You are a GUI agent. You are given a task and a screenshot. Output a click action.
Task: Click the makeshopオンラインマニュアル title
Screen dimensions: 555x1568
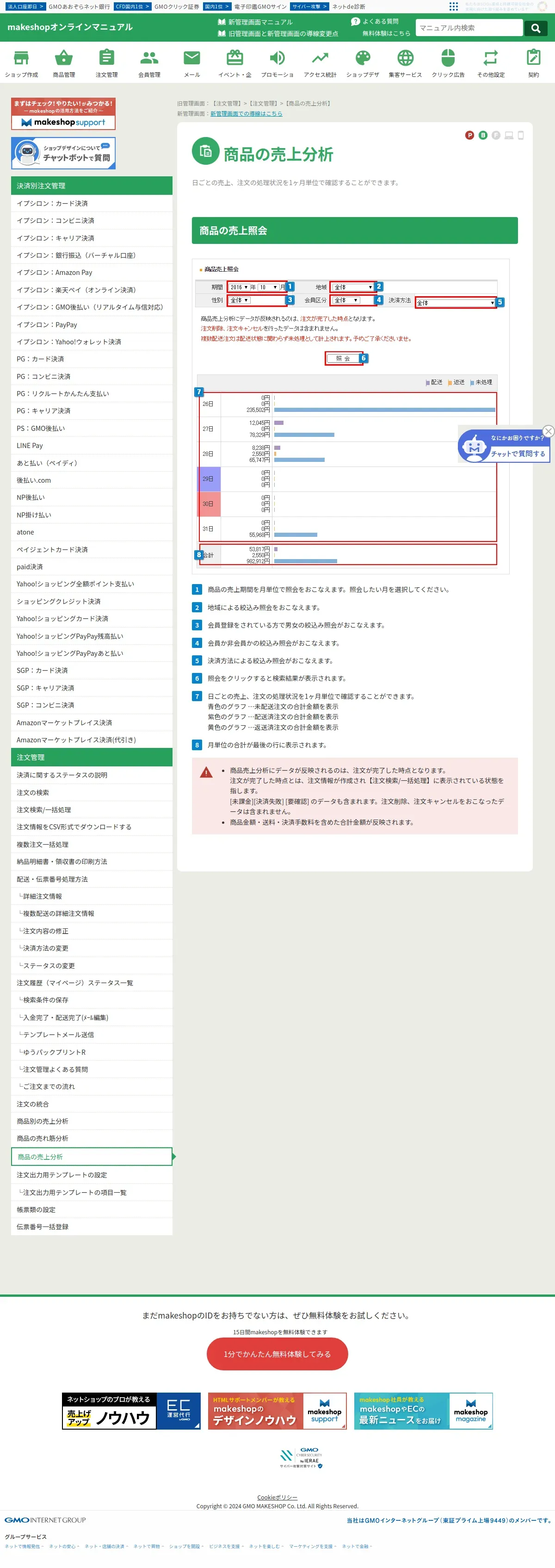(x=70, y=27)
